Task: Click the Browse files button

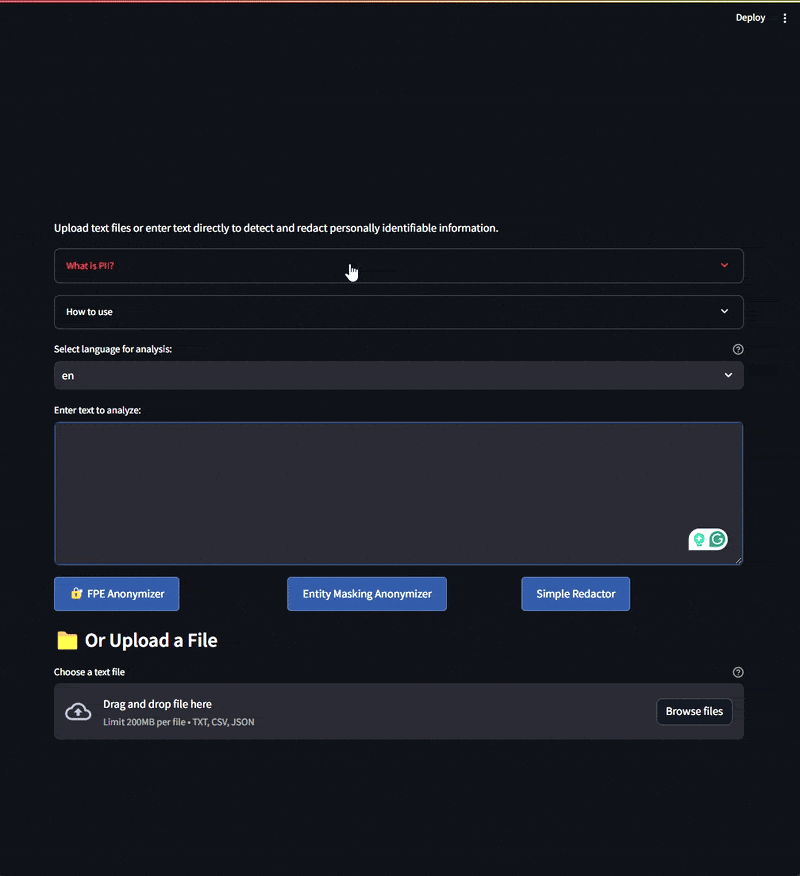Action: click(694, 711)
